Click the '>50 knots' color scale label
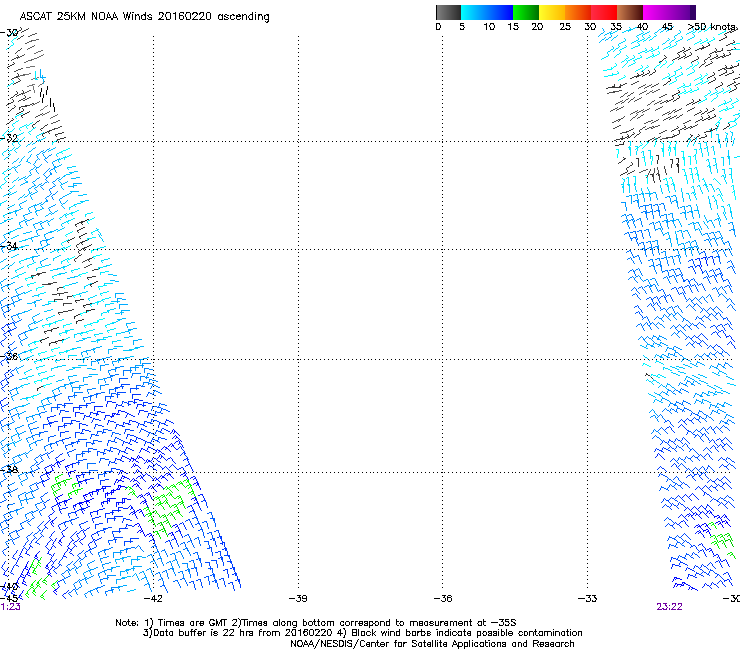Viewport: 740px width, 650px height. (x=712, y=27)
